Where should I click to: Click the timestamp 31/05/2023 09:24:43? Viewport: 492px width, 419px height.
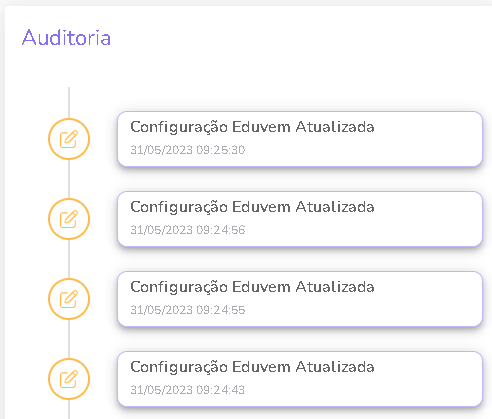(187, 390)
